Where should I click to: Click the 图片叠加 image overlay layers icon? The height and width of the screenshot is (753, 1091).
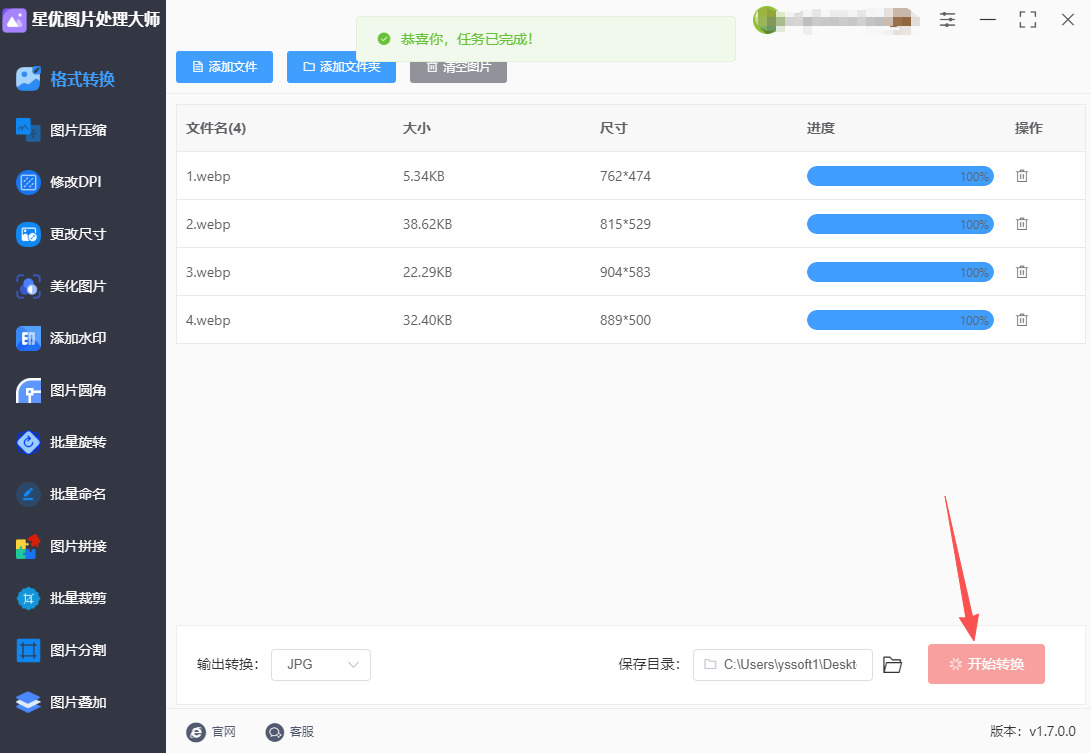tap(29, 702)
